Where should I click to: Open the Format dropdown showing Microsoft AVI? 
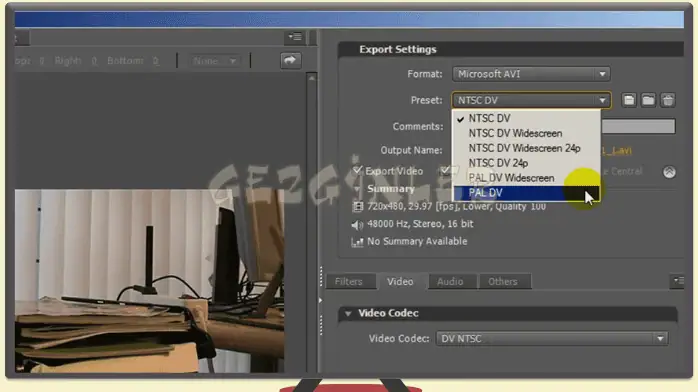(x=531, y=74)
